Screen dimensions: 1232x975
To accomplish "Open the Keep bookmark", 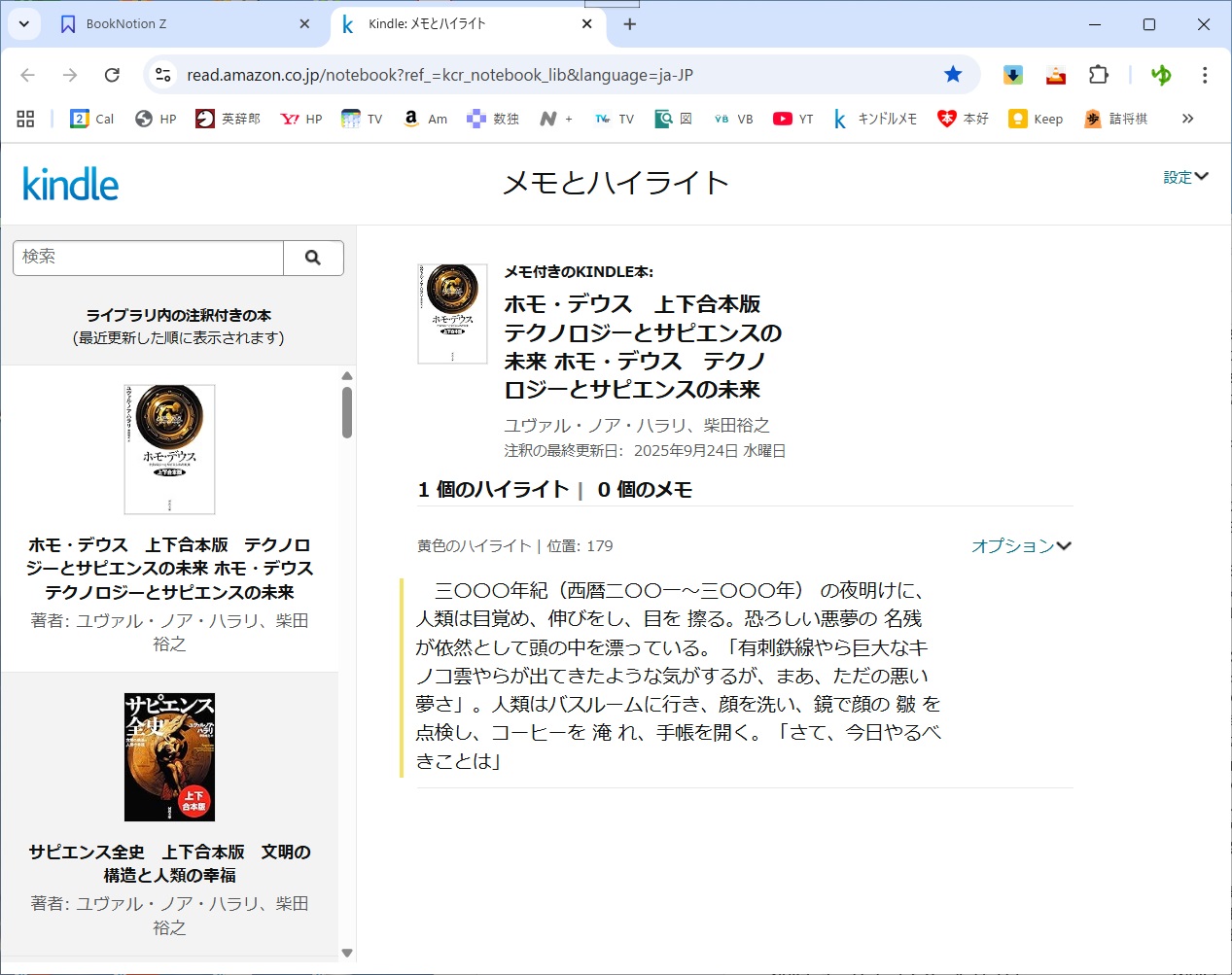I will pyautogui.click(x=1036, y=119).
